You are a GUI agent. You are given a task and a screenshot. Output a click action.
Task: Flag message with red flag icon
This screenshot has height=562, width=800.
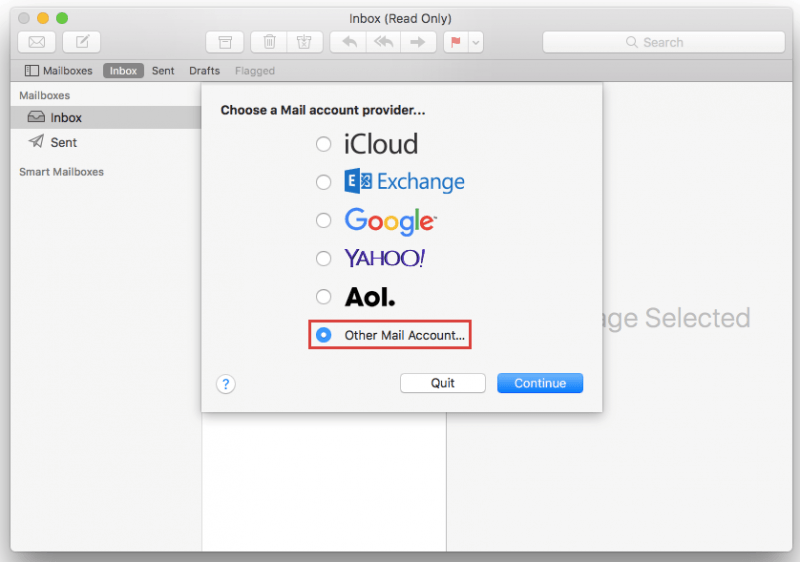(x=455, y=42)
